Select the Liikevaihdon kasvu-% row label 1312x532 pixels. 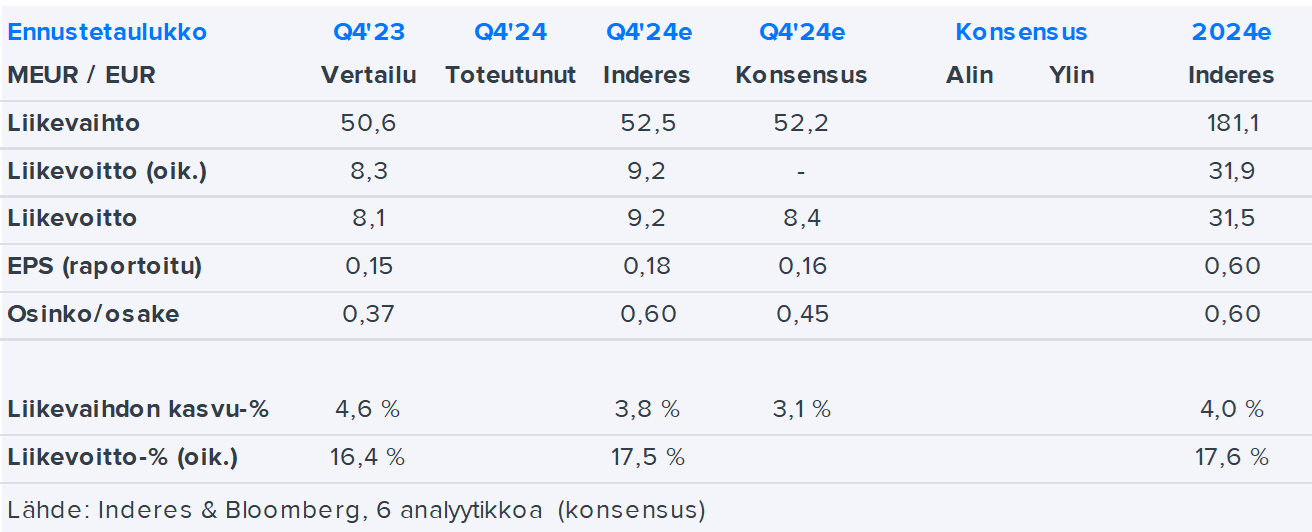(x=138, y=409)
